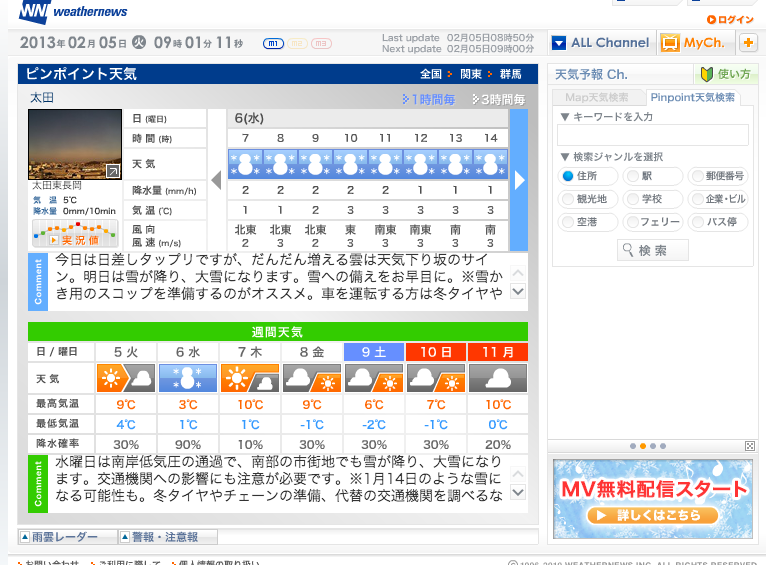This screenshot has height=565, width=766.
Task: Select the 郵便番号 radio button
Action: tap(698, 176)
